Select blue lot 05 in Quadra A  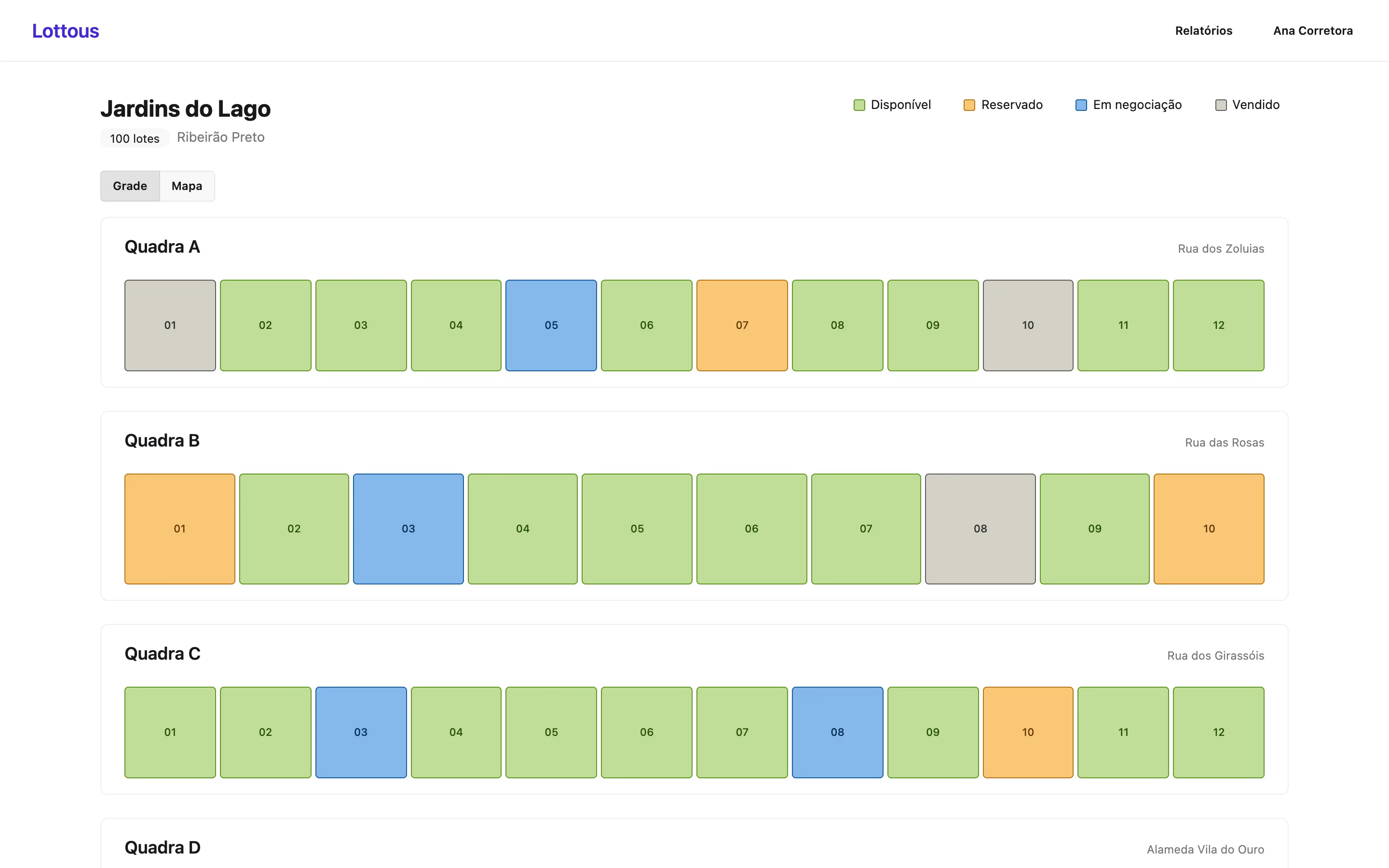click(x=551, y=325)
